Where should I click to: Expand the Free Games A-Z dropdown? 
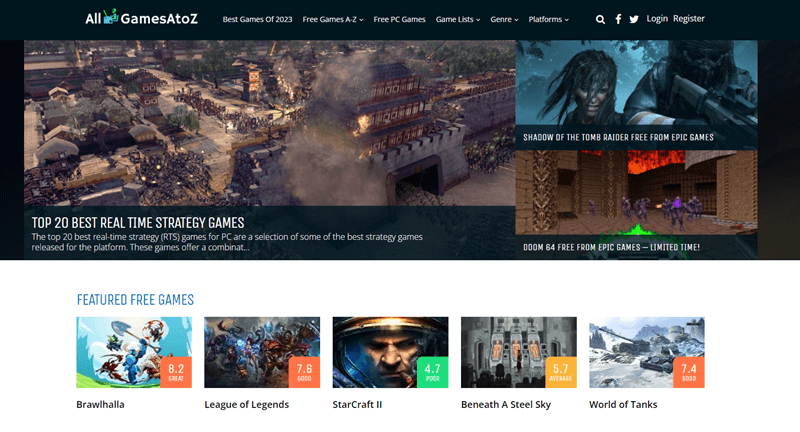point(333,19)
